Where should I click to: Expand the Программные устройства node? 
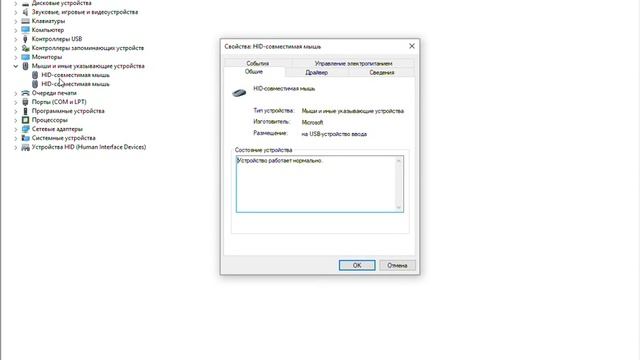pos(16,111)
